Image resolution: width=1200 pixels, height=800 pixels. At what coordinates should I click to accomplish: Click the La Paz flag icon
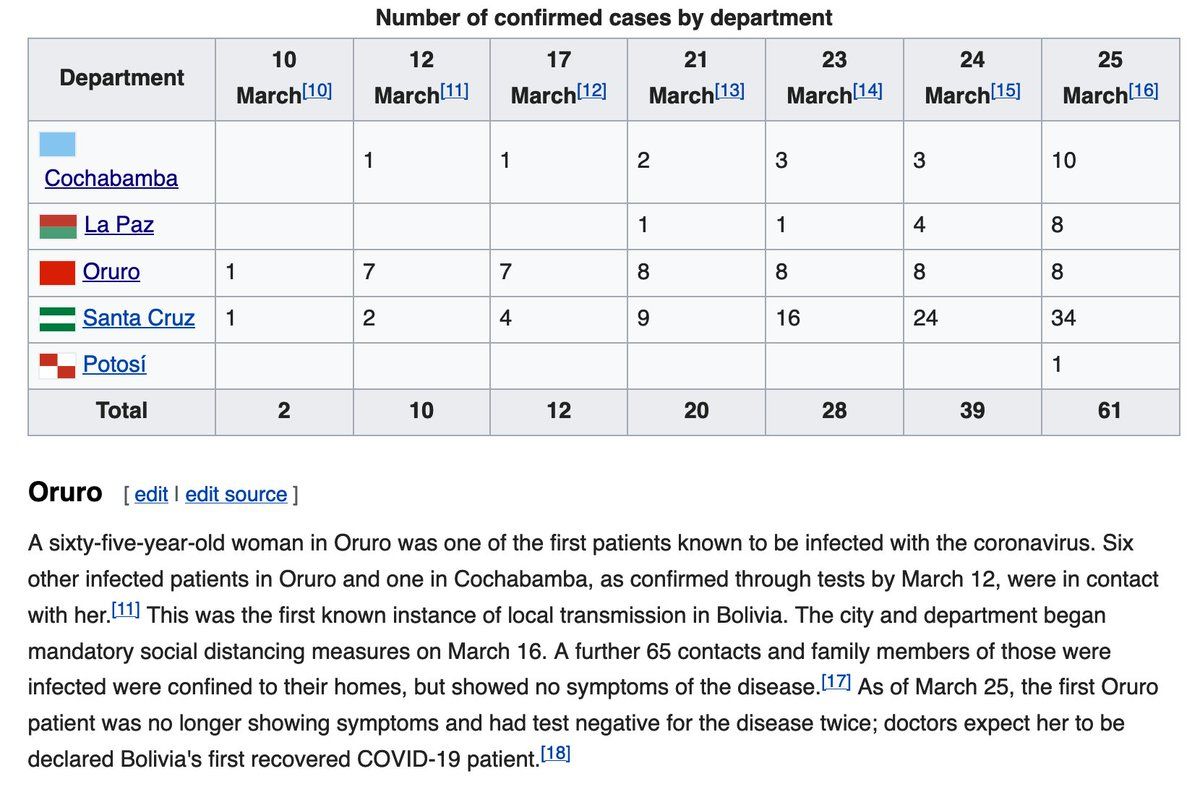point(58,226)
